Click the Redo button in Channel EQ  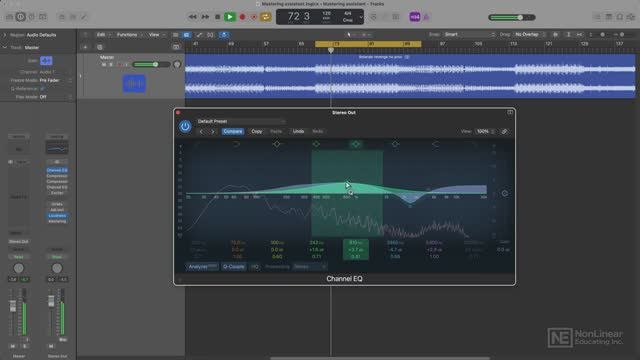coord(318,131)
